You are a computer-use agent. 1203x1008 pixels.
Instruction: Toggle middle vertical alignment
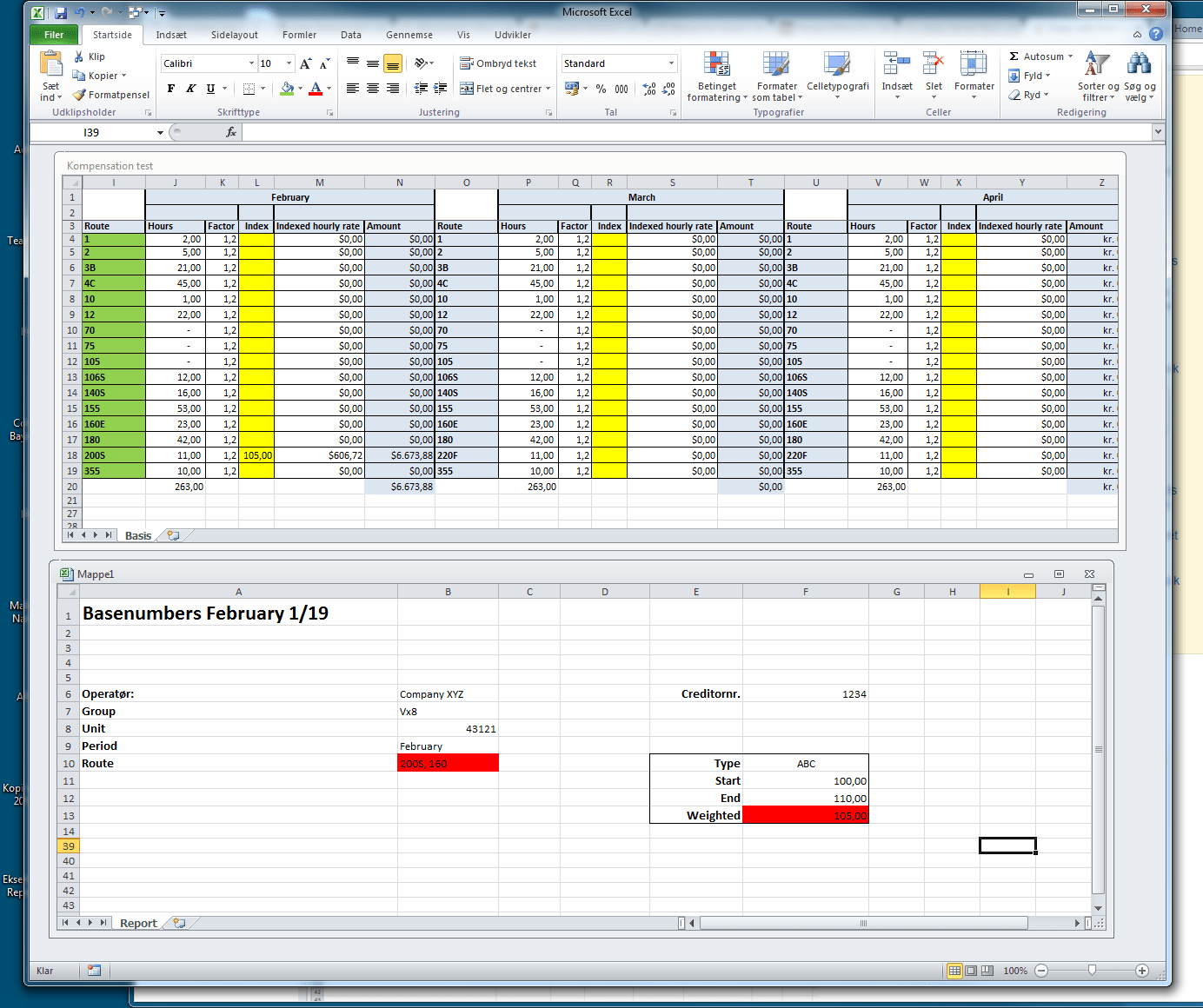click(x=373, y=63)
